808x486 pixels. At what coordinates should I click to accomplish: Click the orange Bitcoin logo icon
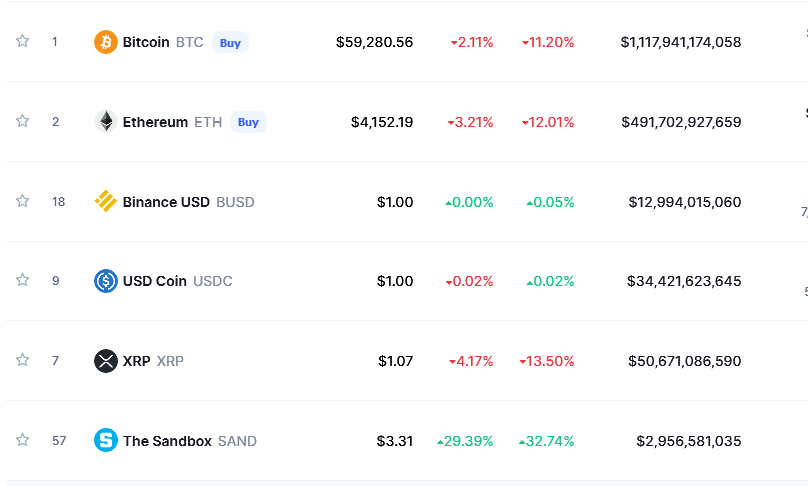coord(106,42)
